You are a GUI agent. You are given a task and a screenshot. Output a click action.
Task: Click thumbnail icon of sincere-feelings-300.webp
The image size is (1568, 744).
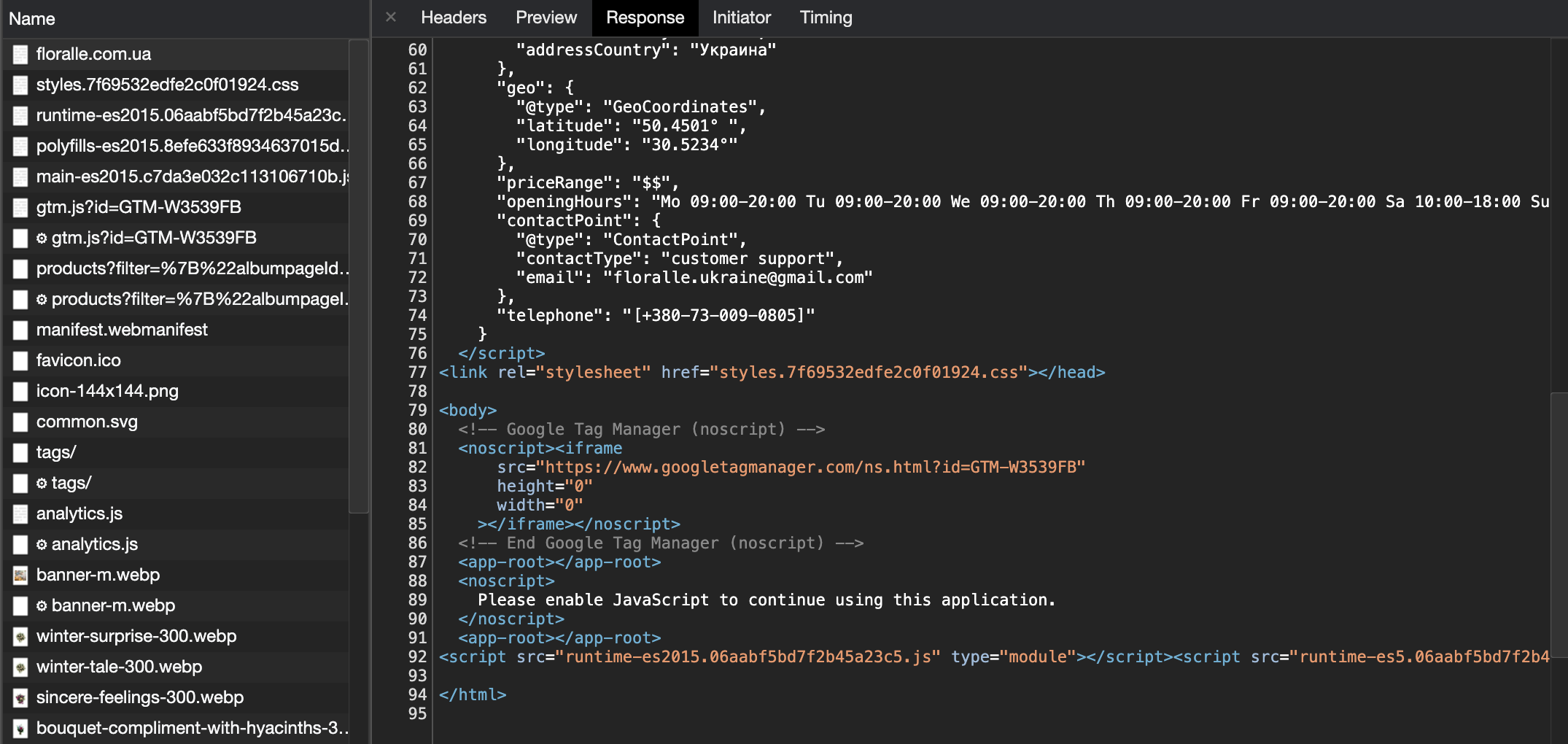click(20, 697)
